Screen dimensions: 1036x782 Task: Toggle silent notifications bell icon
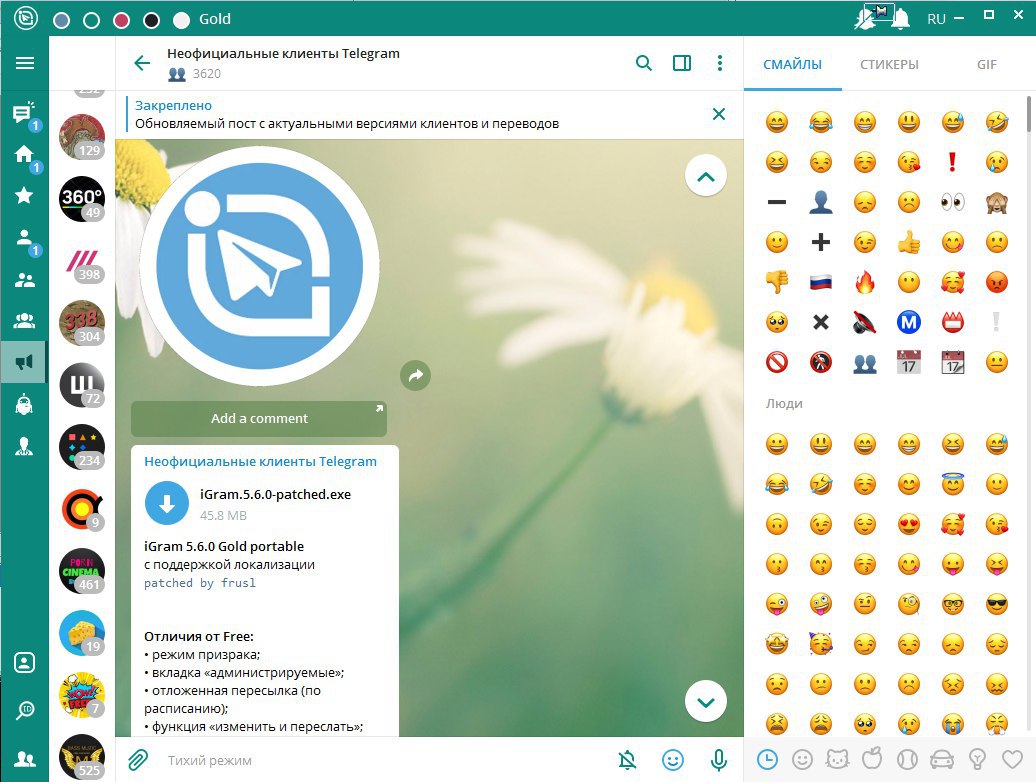click(x=627, y=760)
